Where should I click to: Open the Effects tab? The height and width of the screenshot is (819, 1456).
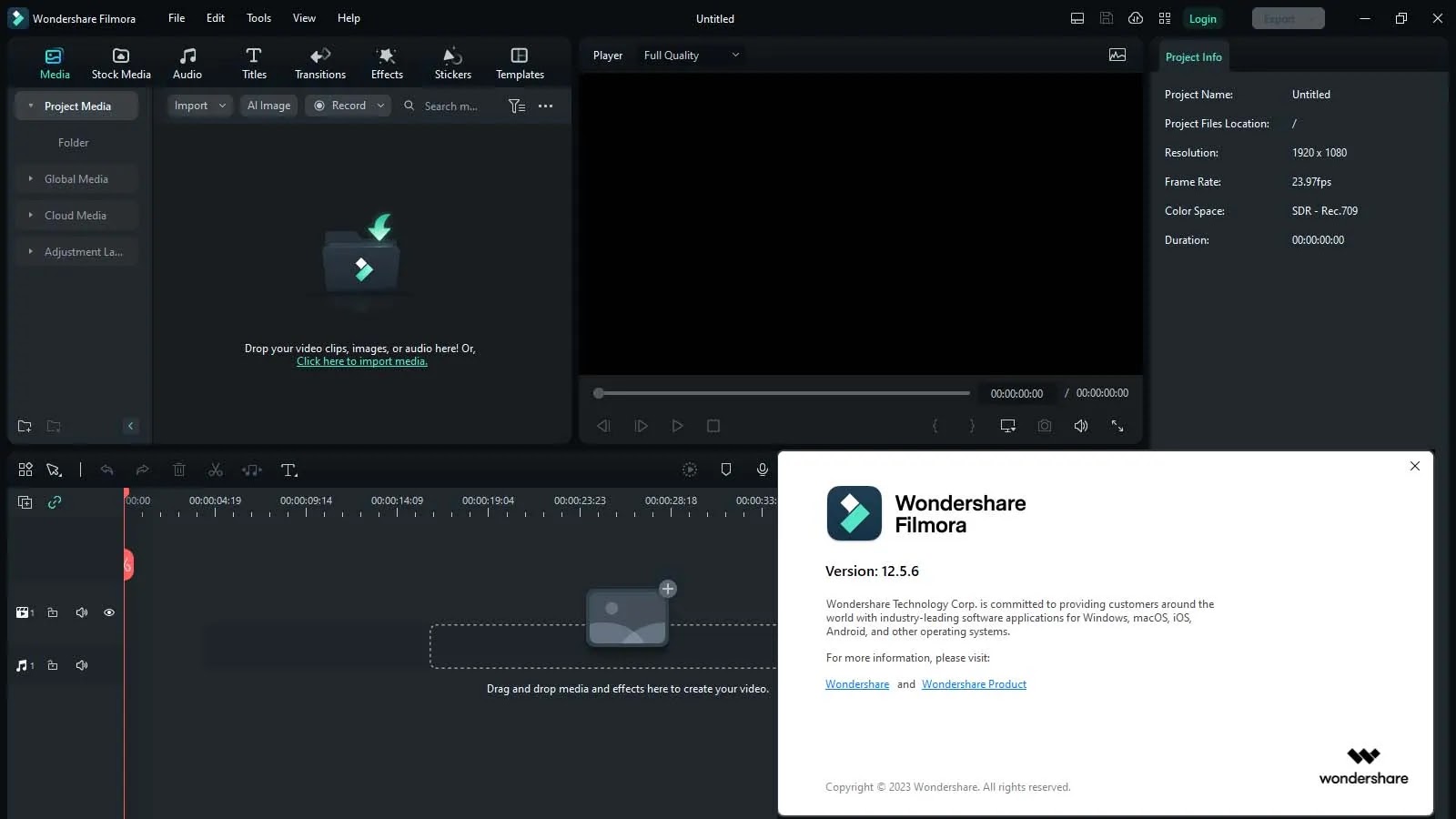tap(387, 64)
